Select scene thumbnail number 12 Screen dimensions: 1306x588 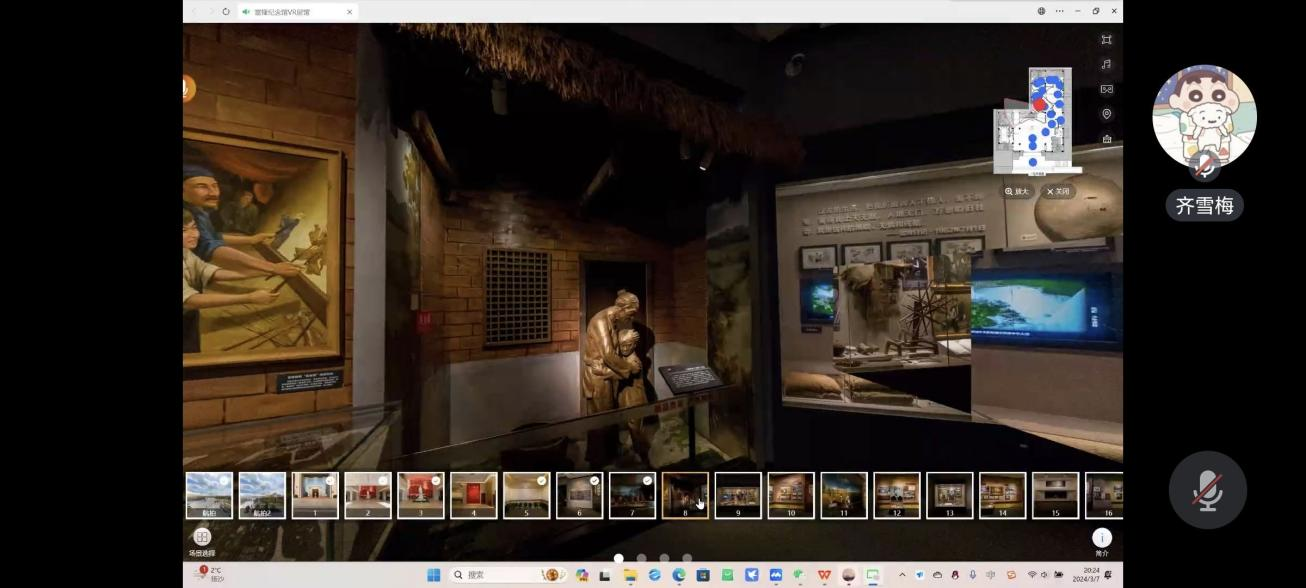897,495
